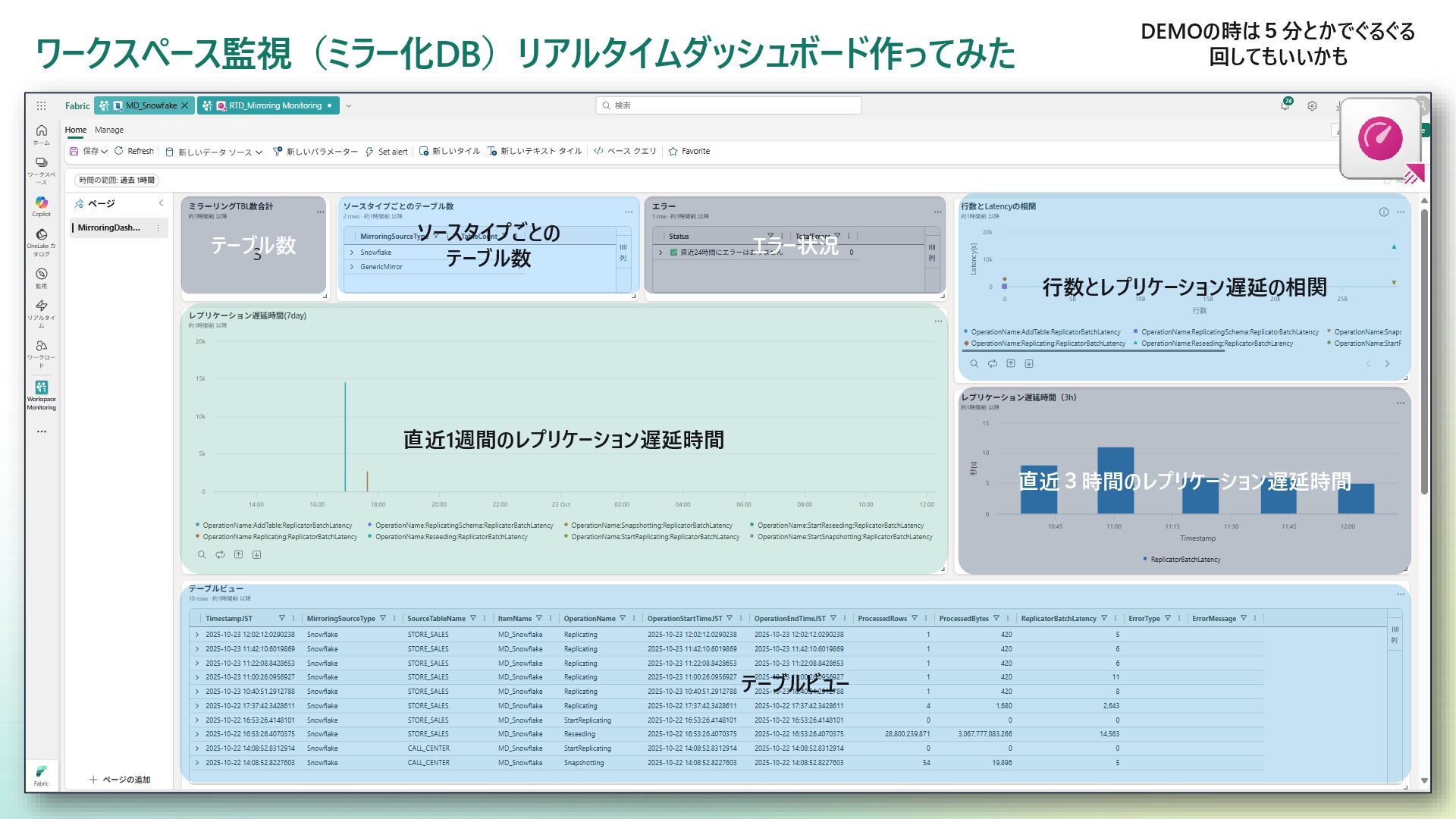Open OneLake catalog in sidebar

[x=41, y=236]
